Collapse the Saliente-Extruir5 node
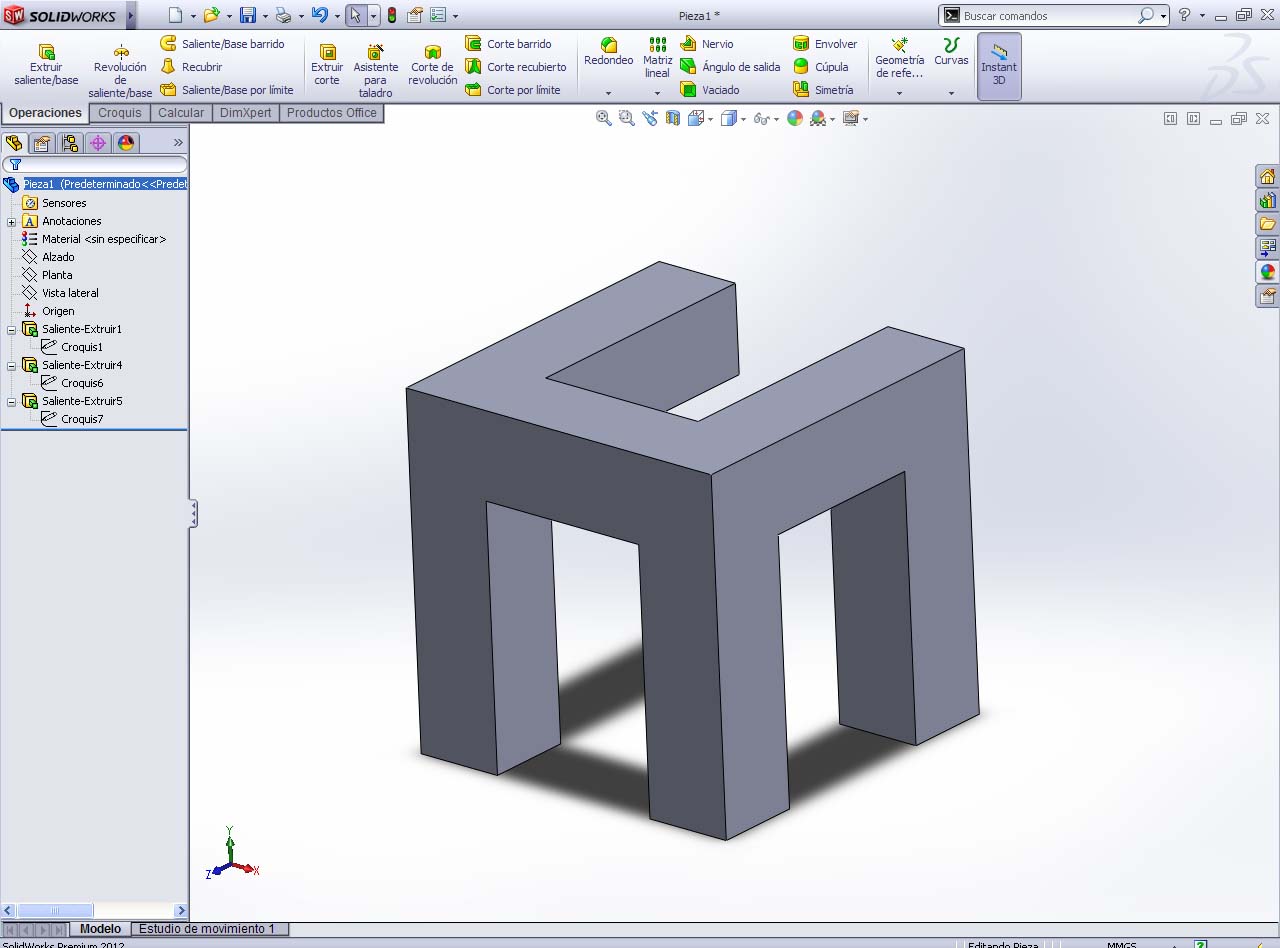This screenshot has height=948, width=1280. tap(11, 402)
